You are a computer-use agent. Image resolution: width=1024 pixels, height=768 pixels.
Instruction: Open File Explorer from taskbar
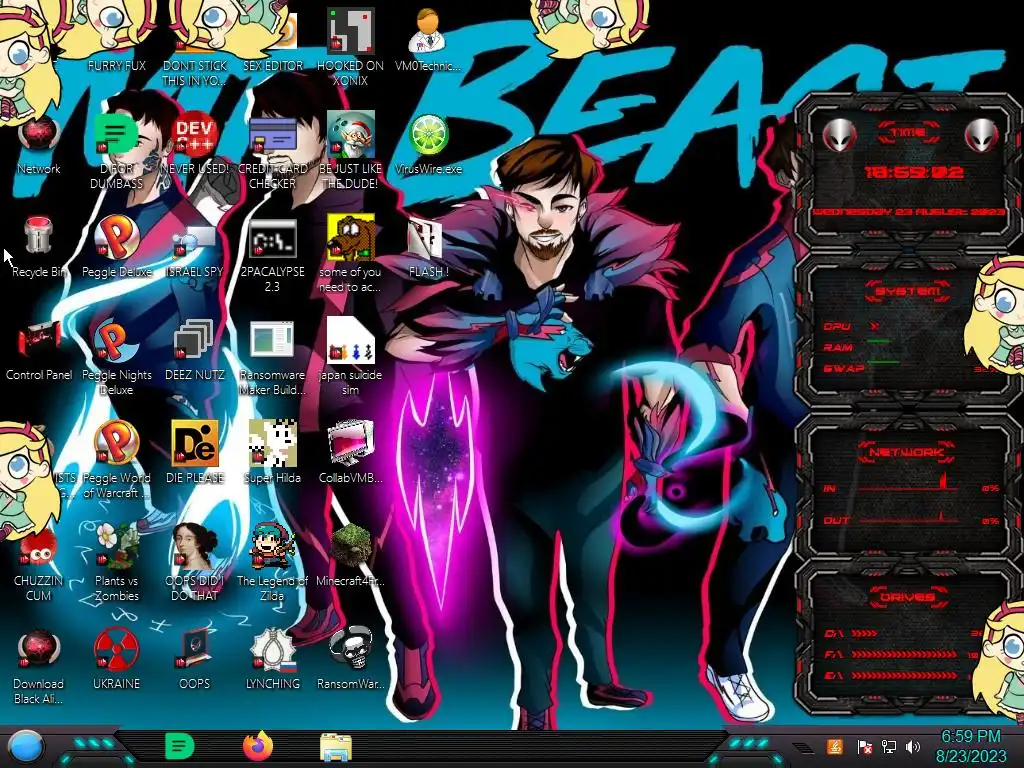(336, 746)
